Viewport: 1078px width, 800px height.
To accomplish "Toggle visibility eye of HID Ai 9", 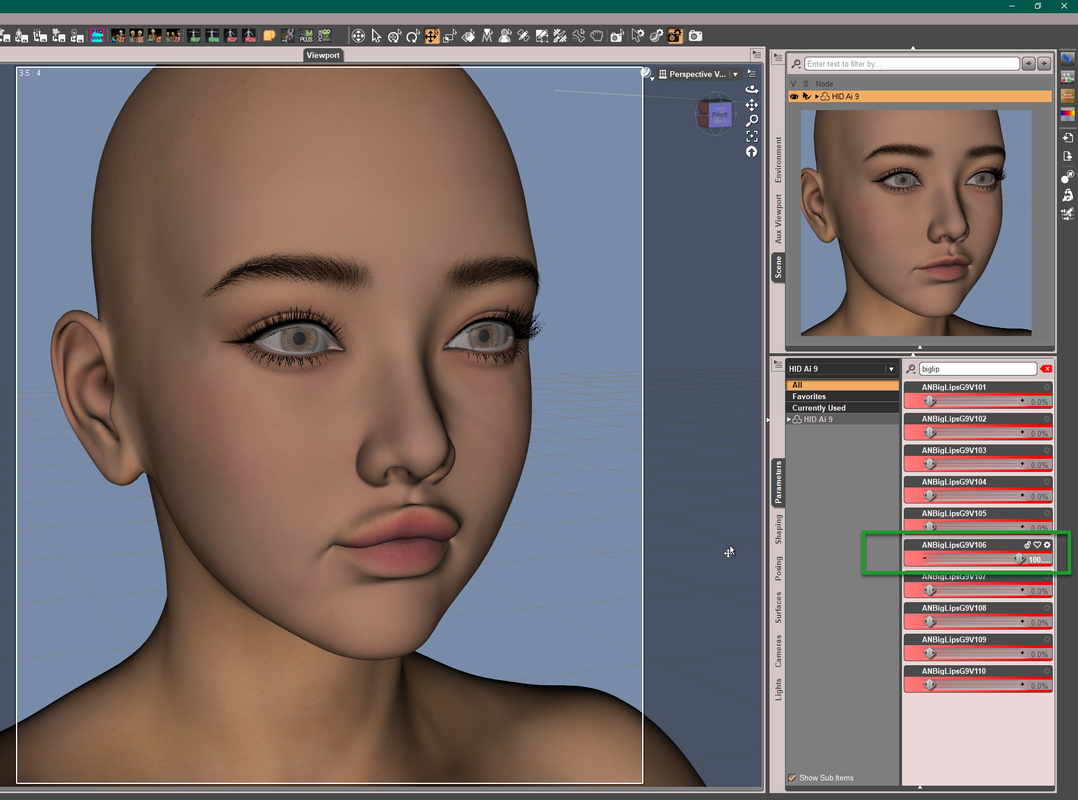I will pyautogui.click(x=794, y=97).
